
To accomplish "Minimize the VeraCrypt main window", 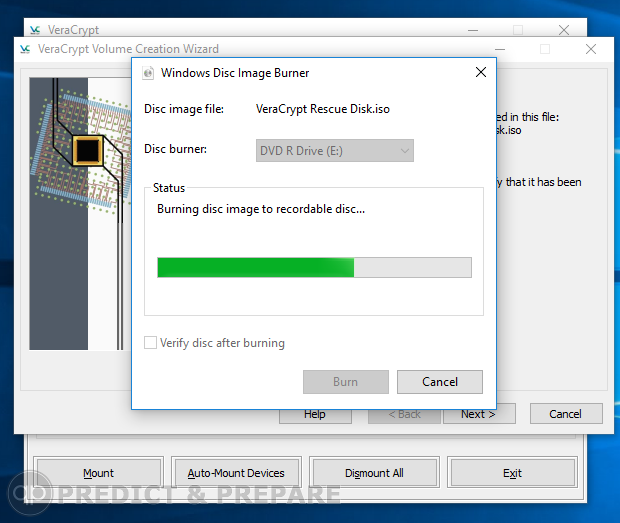I will tap(473, 30).
